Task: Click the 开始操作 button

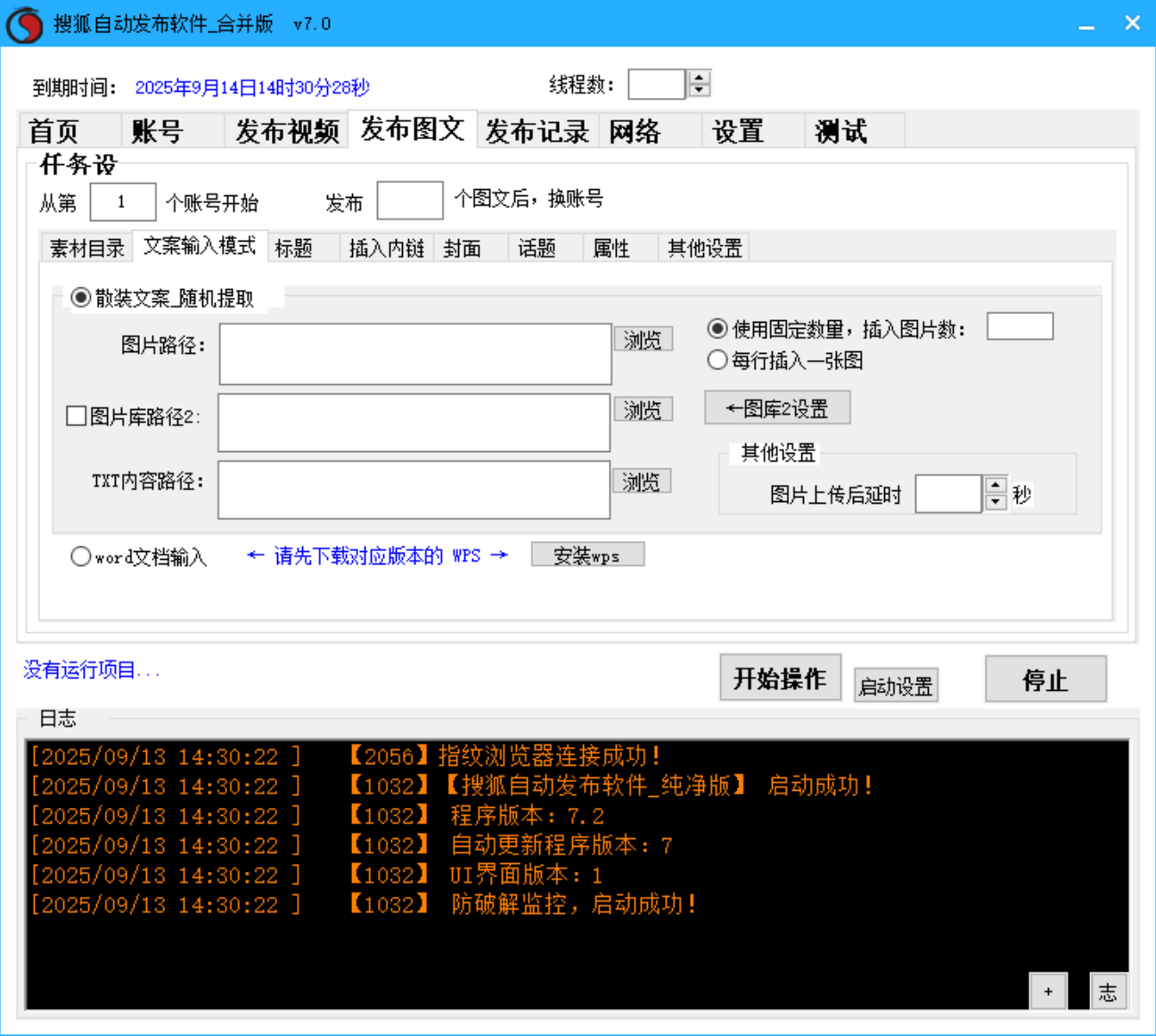Action: pos(780,678)
